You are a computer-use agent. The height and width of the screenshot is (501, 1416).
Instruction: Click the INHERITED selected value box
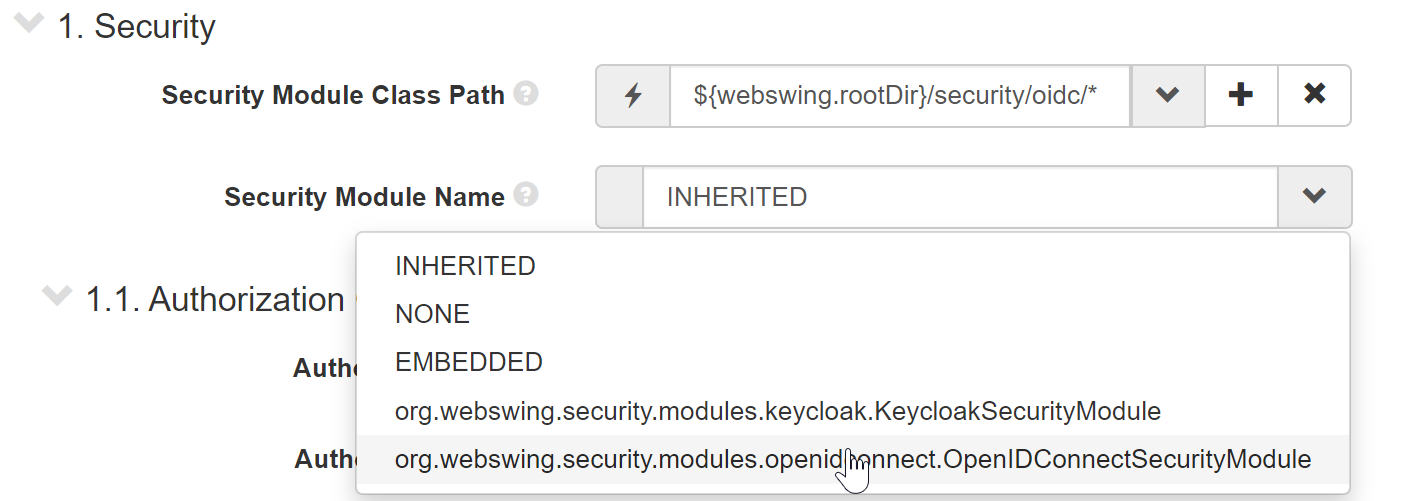click(x=960, y=197)
